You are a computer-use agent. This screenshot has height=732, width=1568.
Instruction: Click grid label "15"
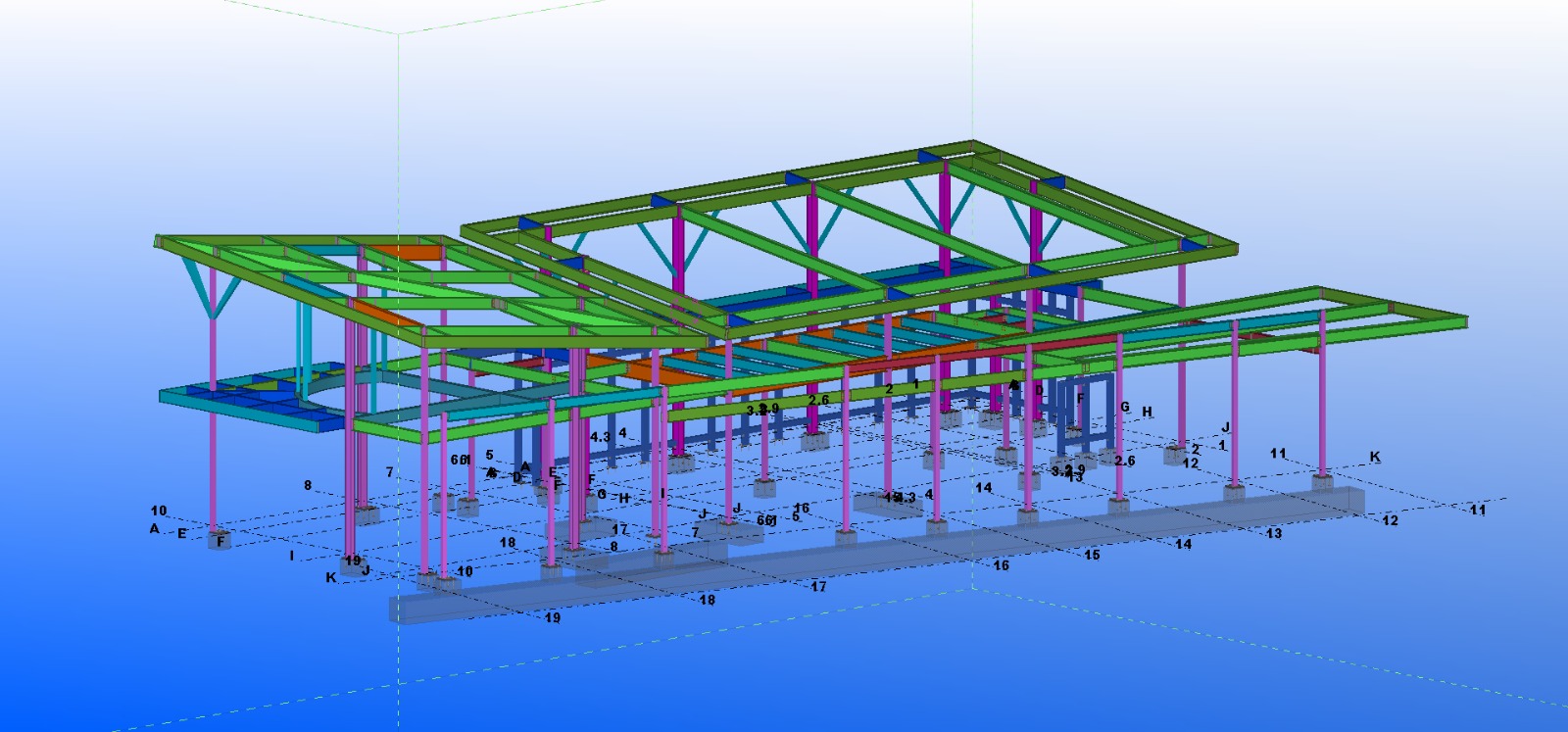pyautogui.click(x=1092, y=556)
